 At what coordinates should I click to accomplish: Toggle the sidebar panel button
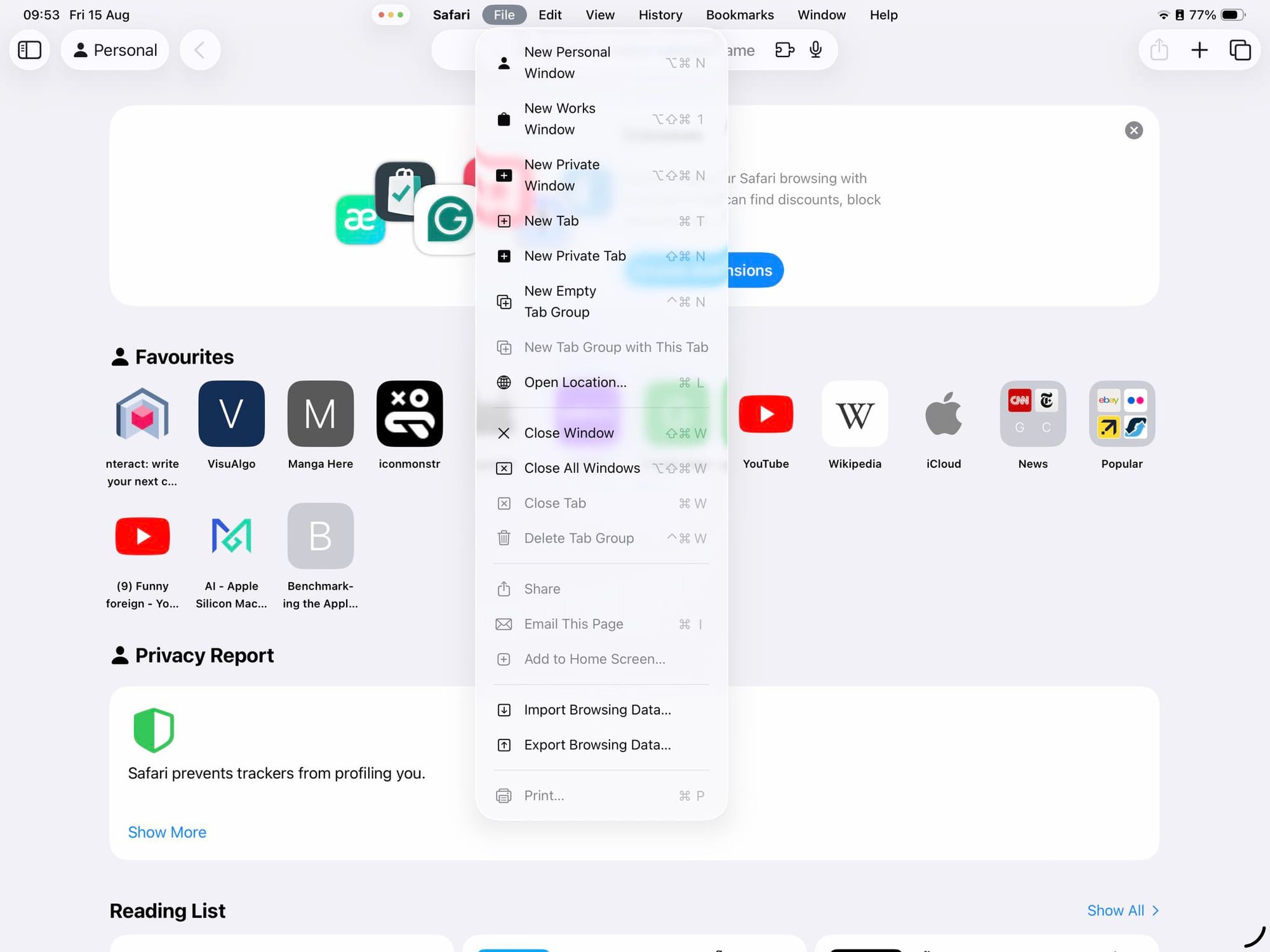(x=29, y=50)
